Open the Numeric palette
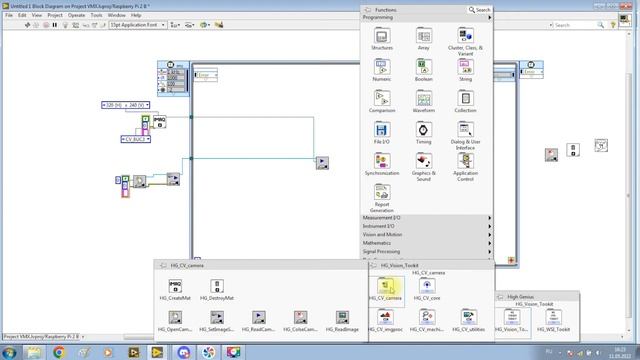The width and height of the screenshot is (640, 360). coord(382,67)
